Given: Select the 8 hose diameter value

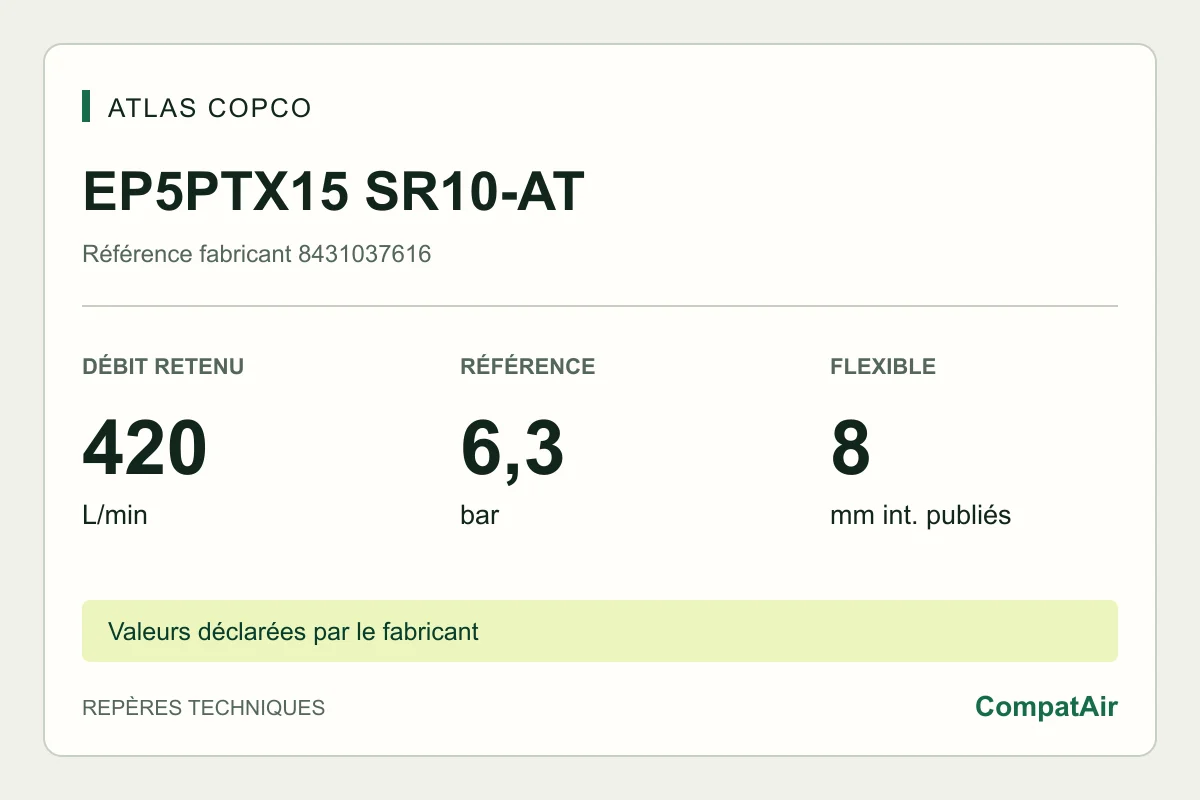Looking at the screenshot, I should pyautogui.click(x=851, y=449).
